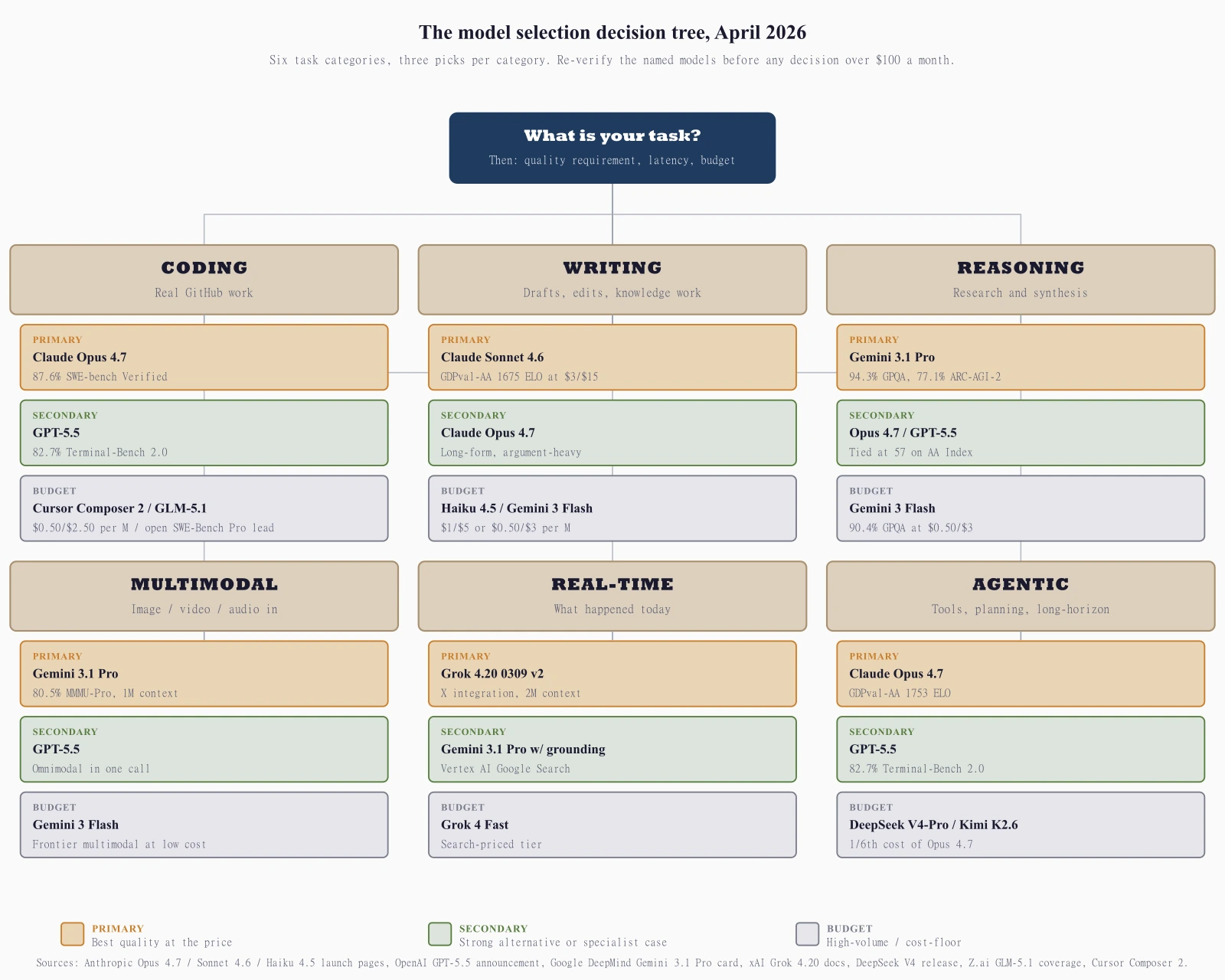Click '90.4% GPQA at $0.50/$3' text

(x=911, y=528)
